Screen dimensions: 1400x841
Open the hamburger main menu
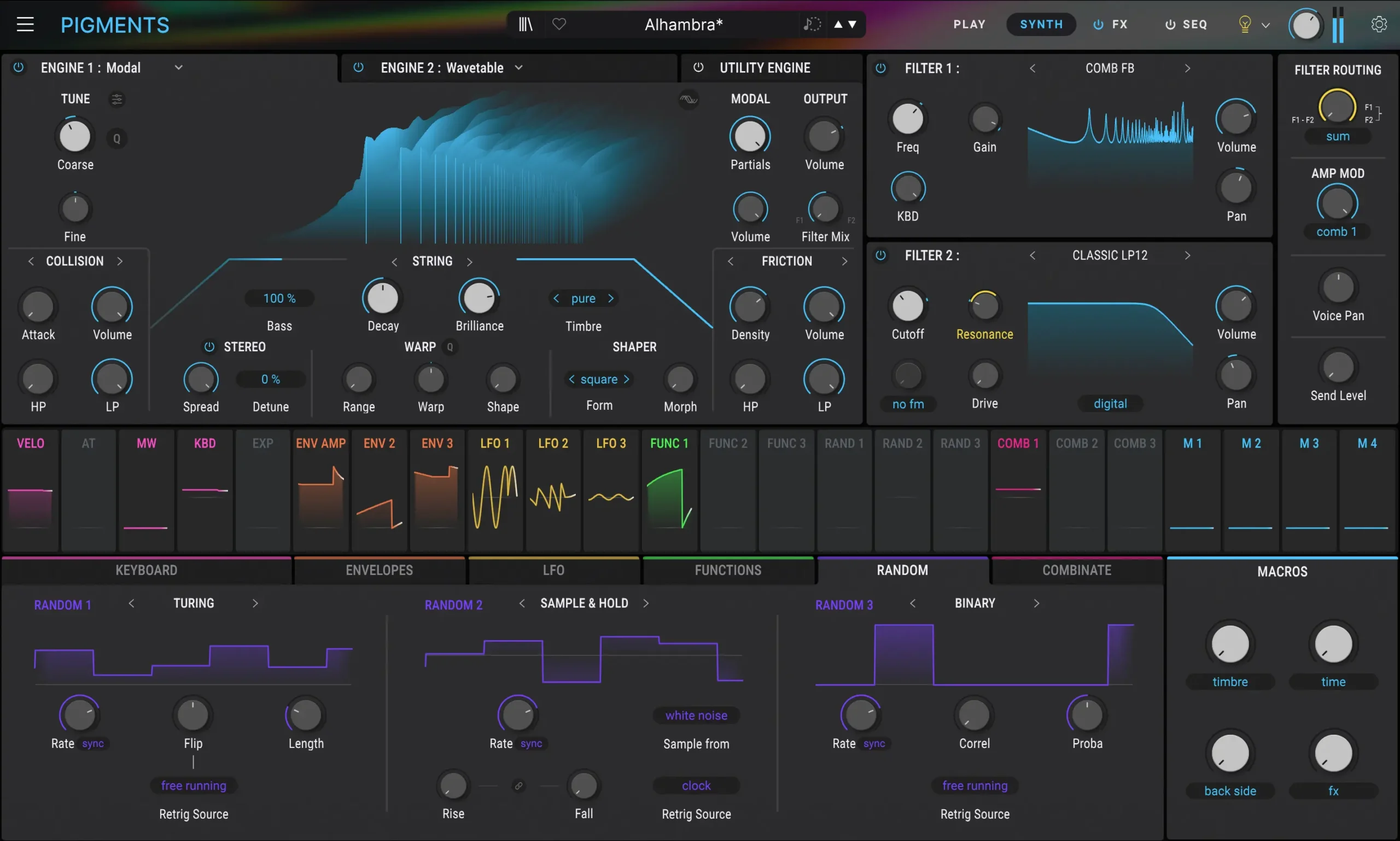coord(25,25)
